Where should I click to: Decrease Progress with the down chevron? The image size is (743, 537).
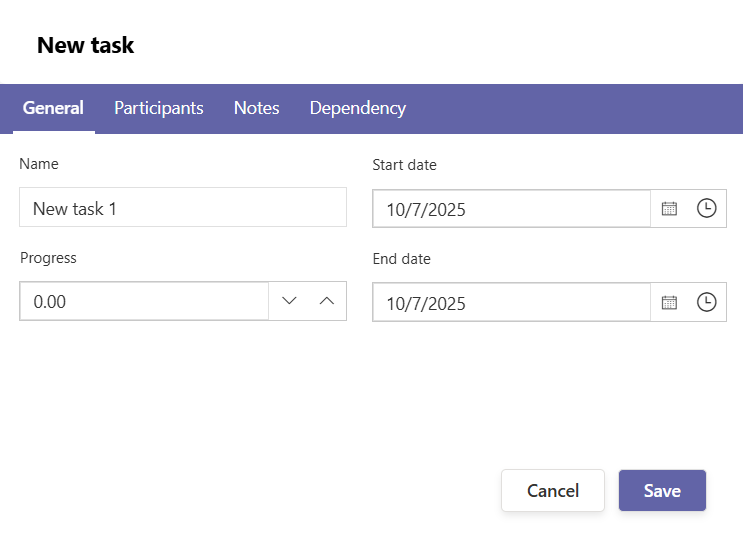point(289,301)
